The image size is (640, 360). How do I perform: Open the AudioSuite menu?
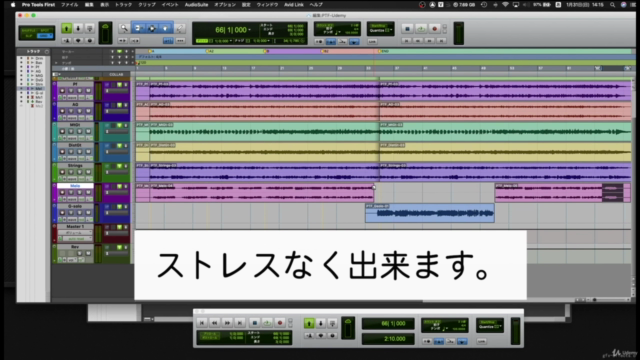click(x=196, y=5)
